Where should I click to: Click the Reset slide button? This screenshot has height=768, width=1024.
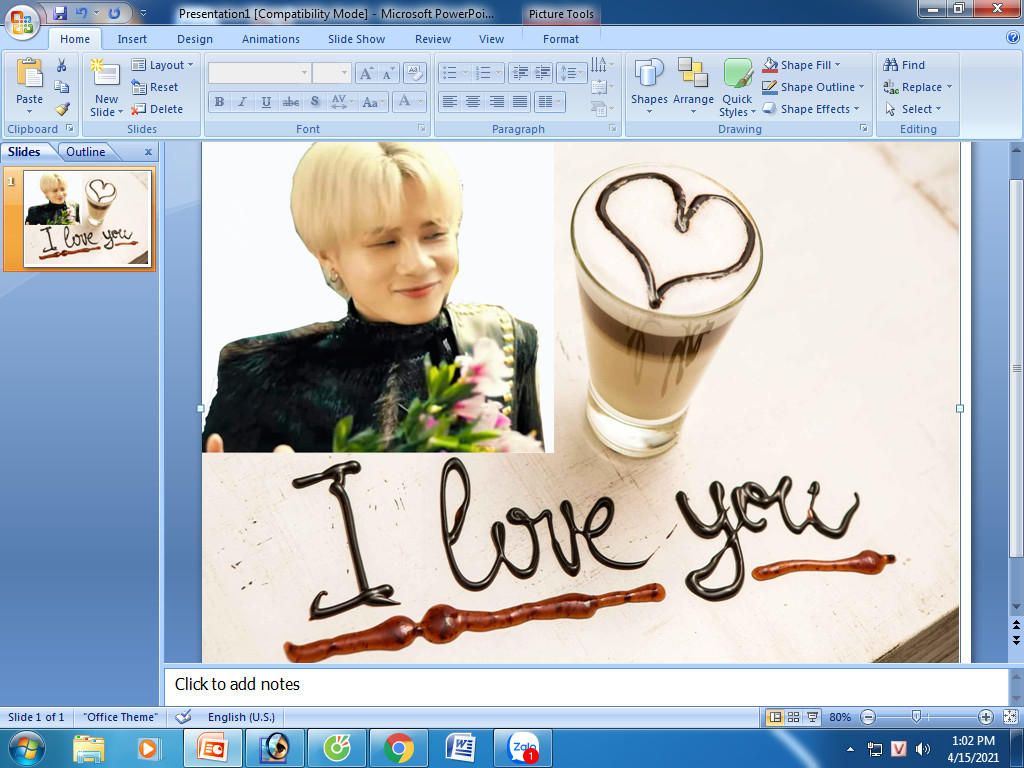(155, 87)
